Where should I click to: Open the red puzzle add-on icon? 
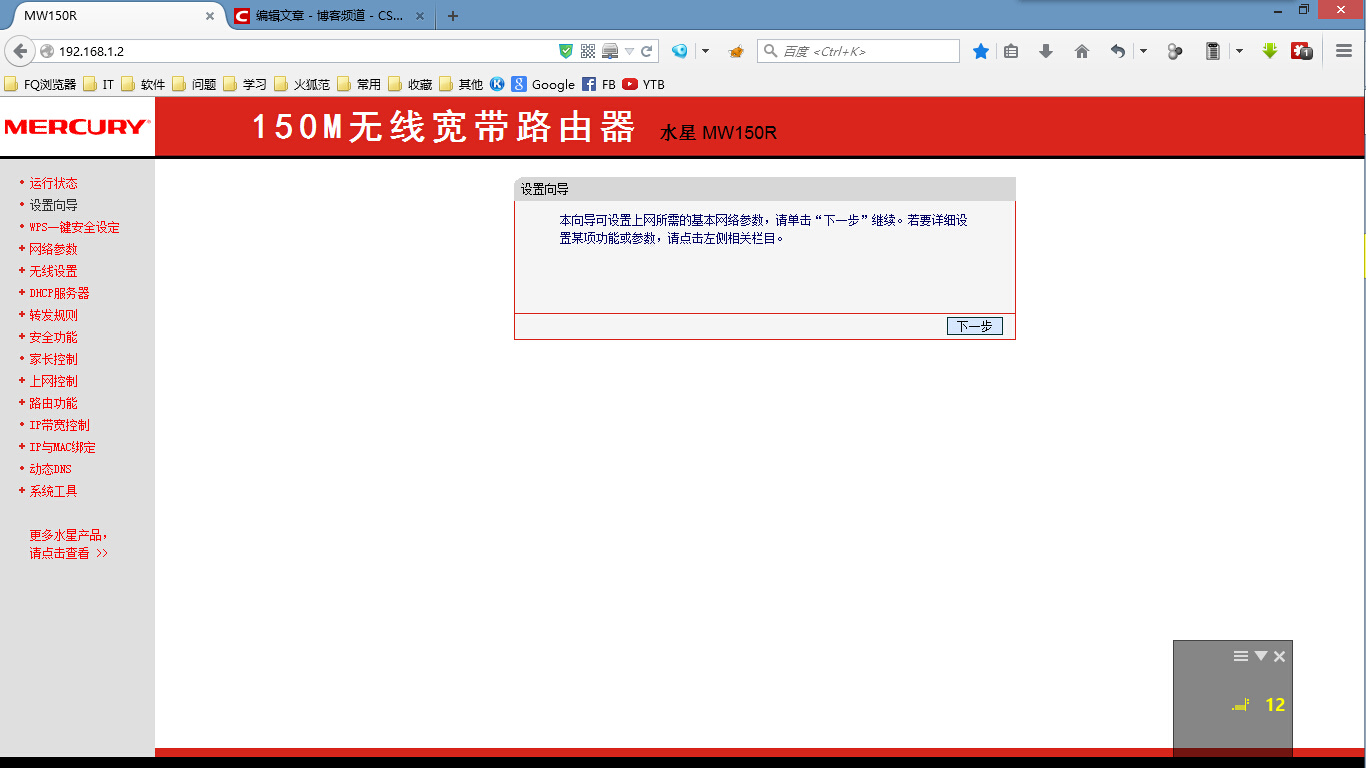(1302, 51)
